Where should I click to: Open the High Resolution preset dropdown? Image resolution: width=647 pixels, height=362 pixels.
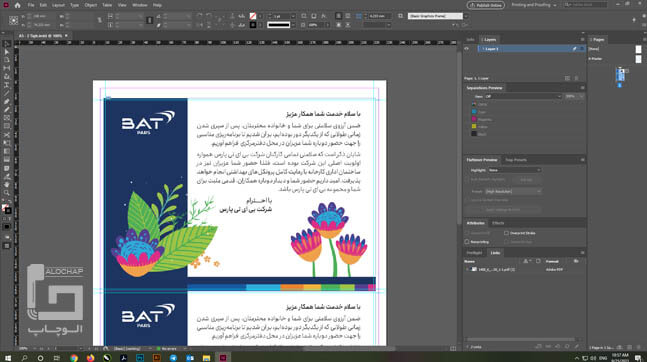[513, 192]
